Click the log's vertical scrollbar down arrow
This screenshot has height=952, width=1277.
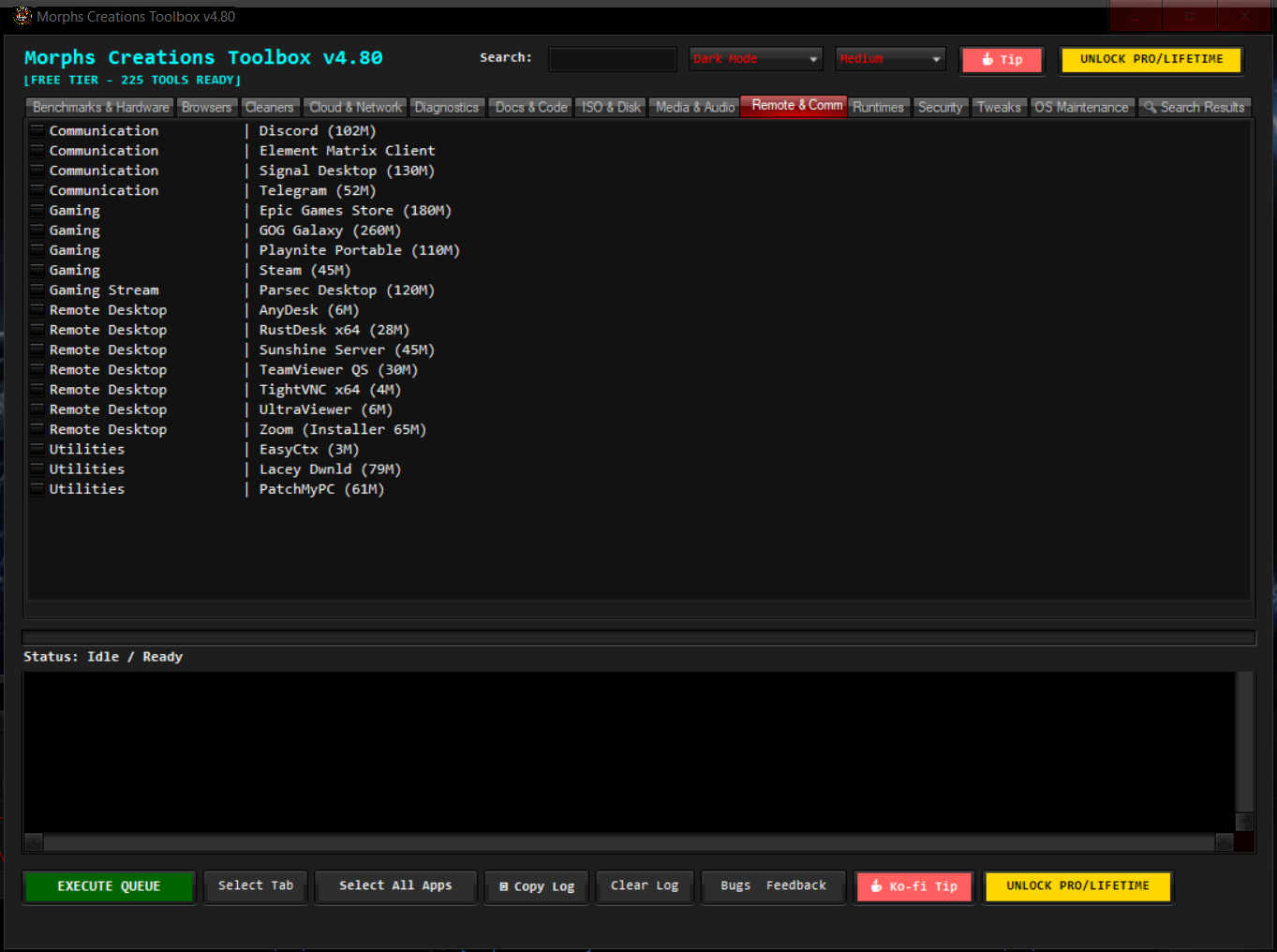point(1244,822)
